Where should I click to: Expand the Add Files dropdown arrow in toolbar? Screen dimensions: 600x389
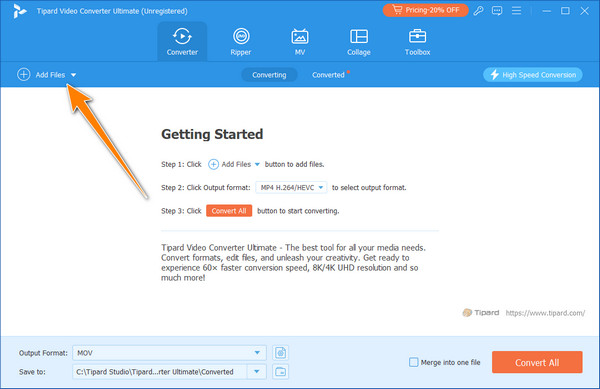click(73, 75)
